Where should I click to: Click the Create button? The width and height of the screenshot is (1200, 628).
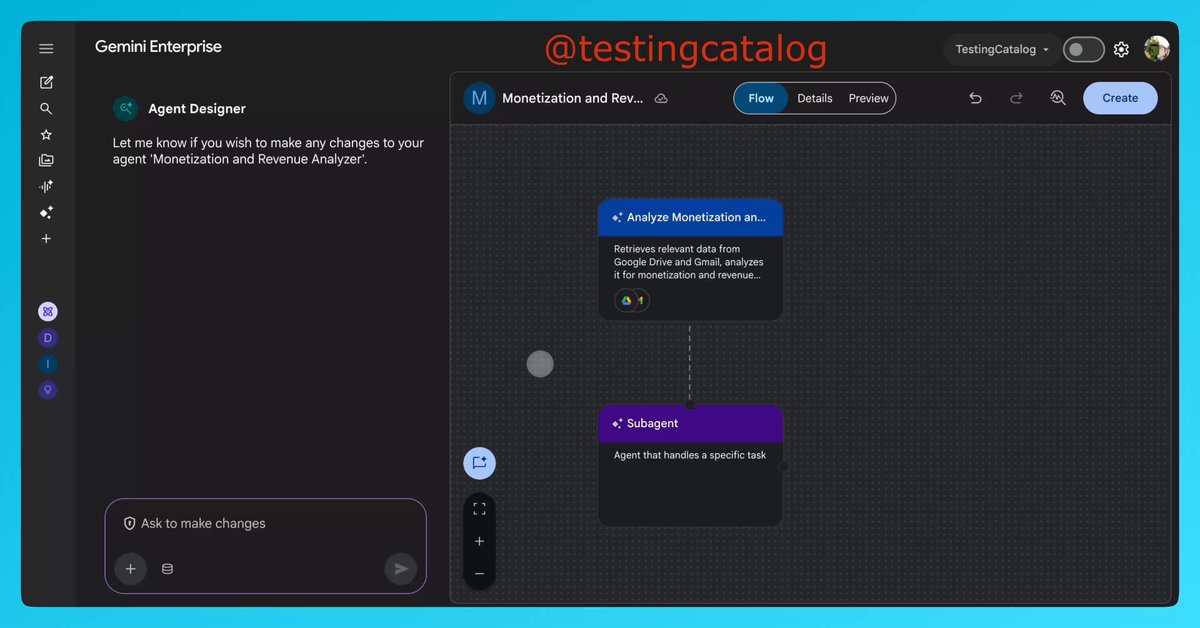1120,98
